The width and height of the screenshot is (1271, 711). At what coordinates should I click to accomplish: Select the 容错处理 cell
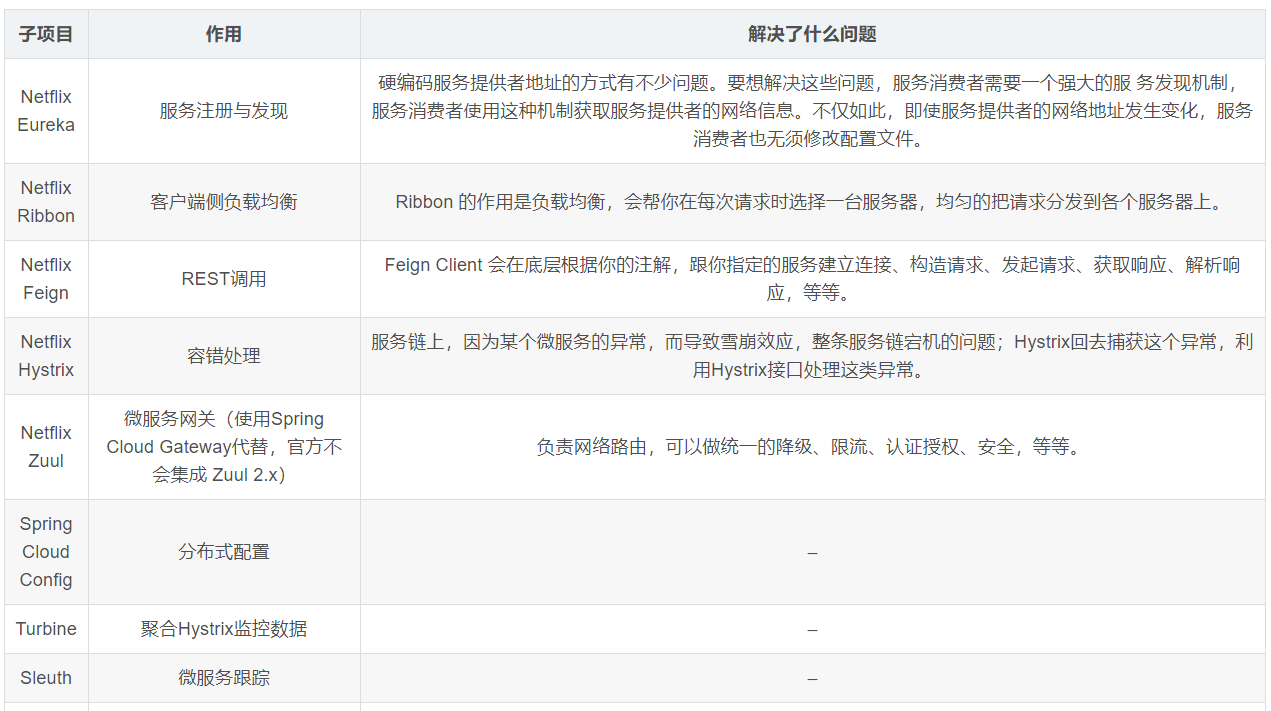point(224,356)
